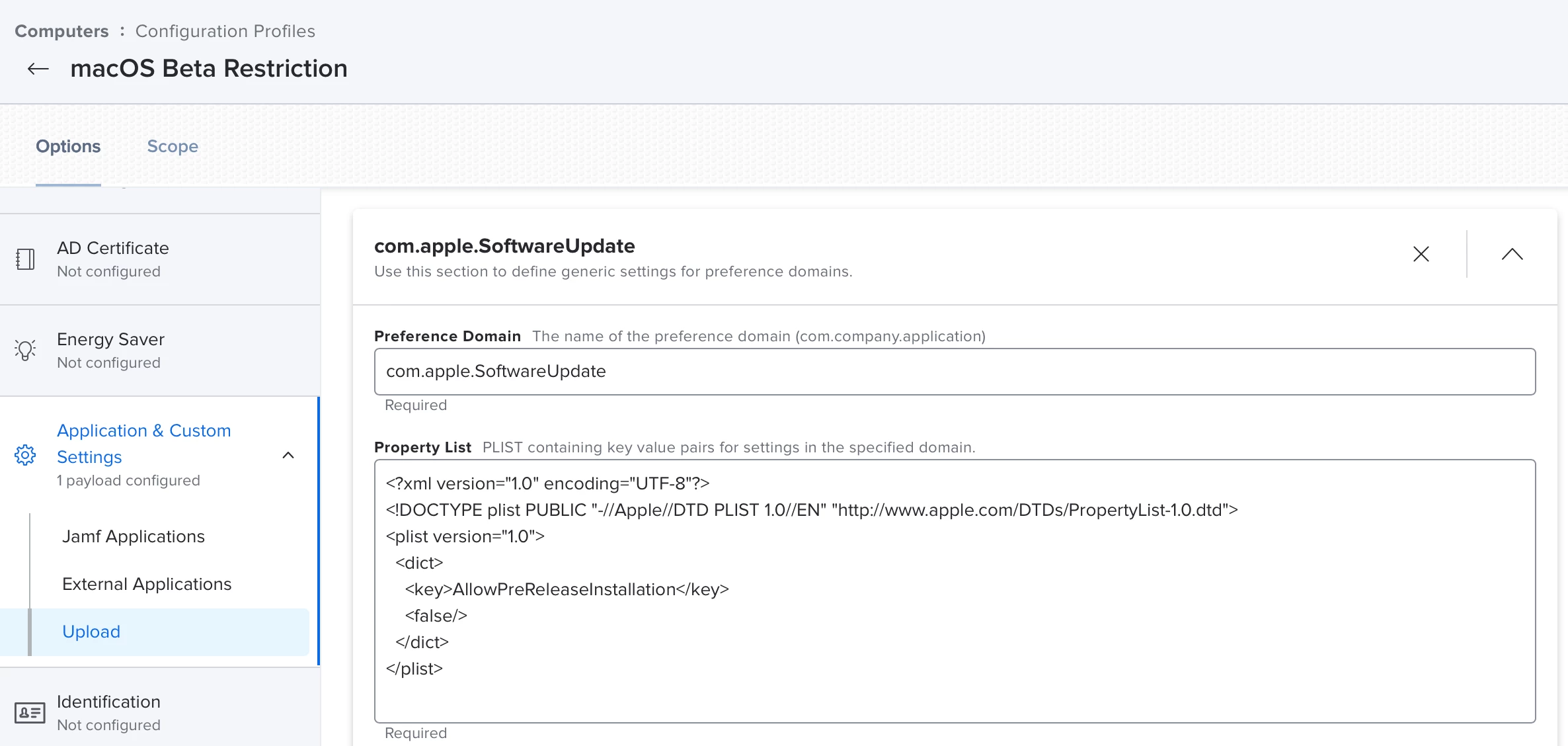This screenshot has height=746, width=1568.
Task: Click the Energy Saver lightbulb icon
Action: 25,350
